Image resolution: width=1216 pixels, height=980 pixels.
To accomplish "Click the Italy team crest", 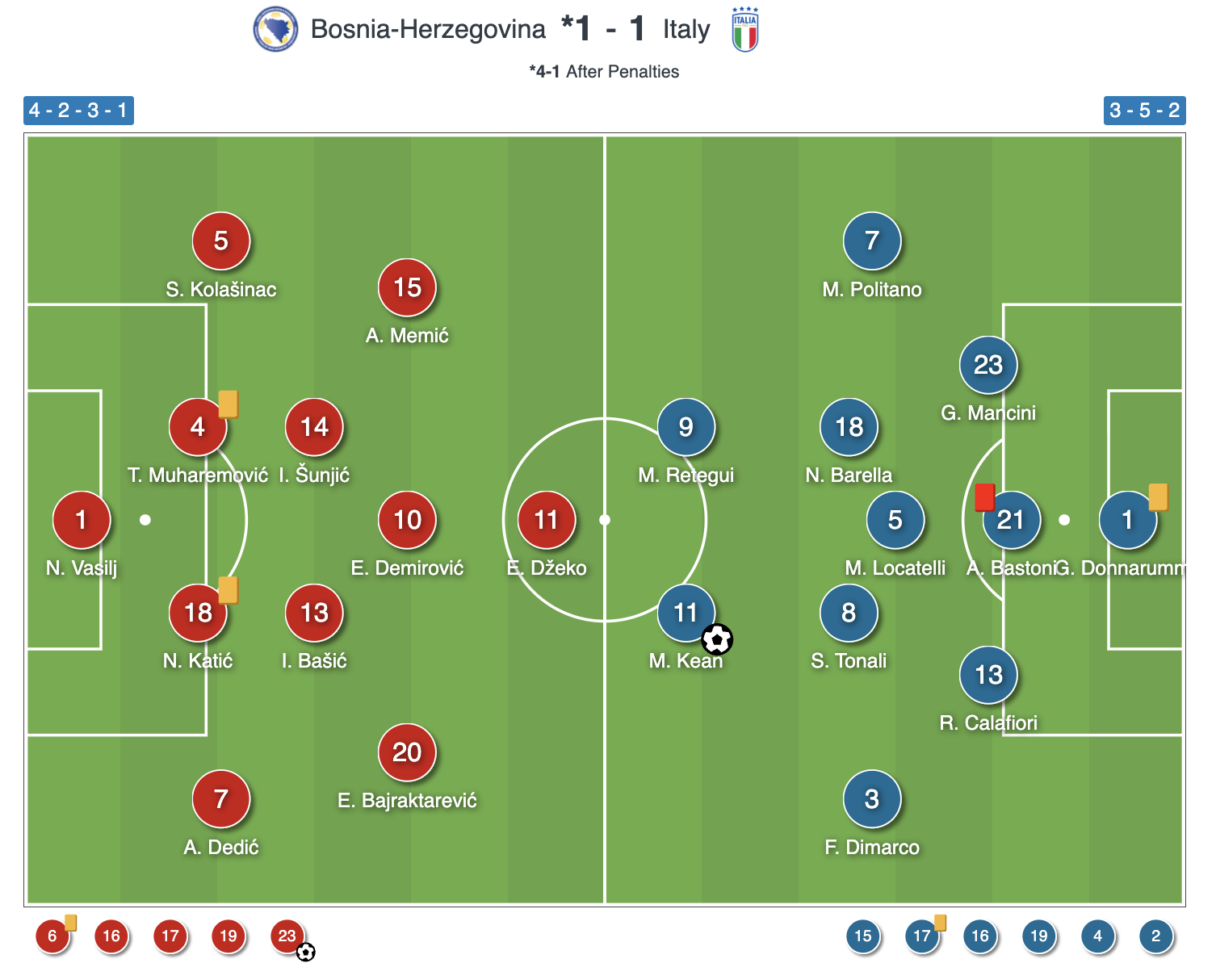I will 744,30.
